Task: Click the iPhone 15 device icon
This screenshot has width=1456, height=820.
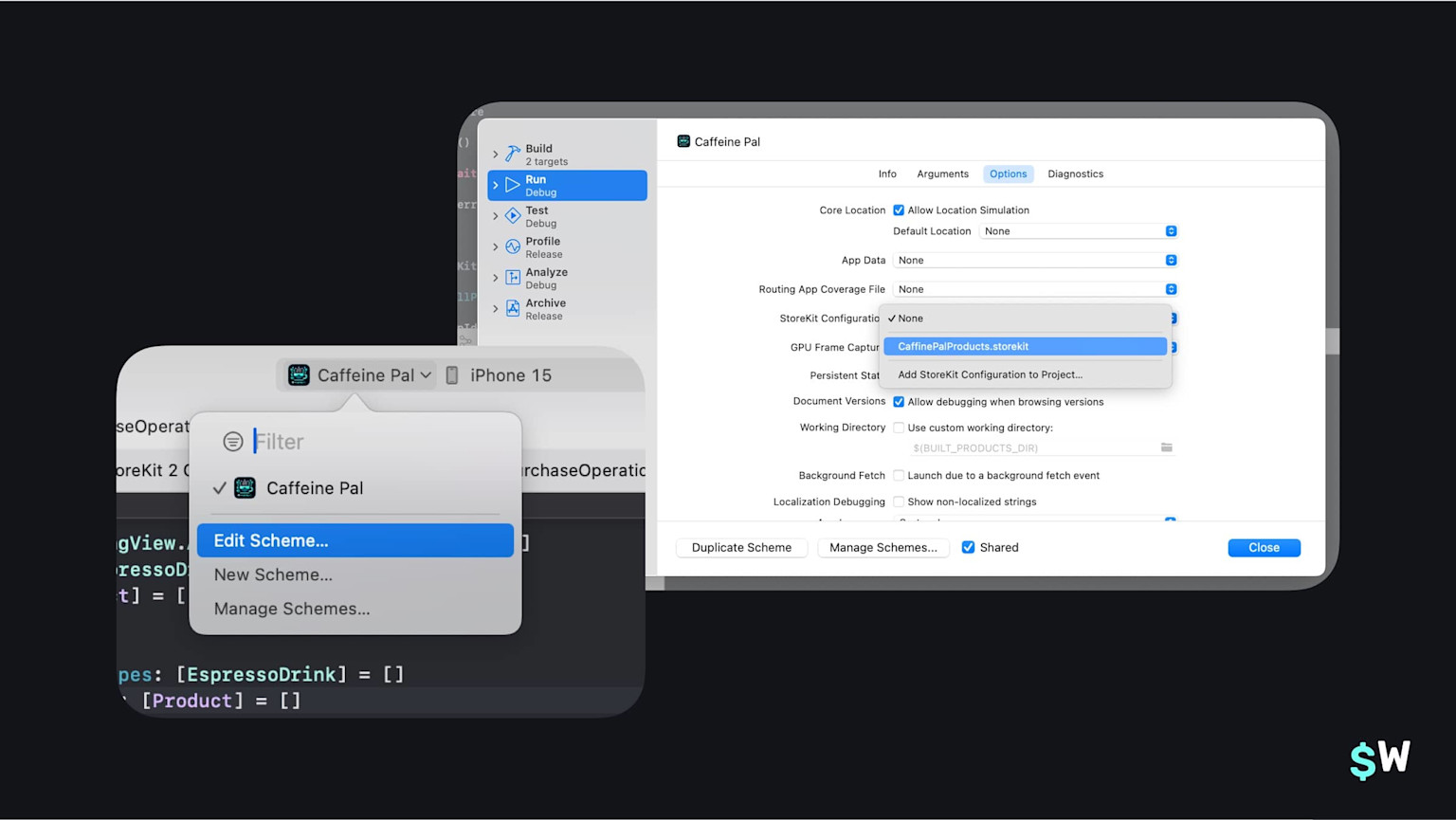Action: [x=452, y=375]
